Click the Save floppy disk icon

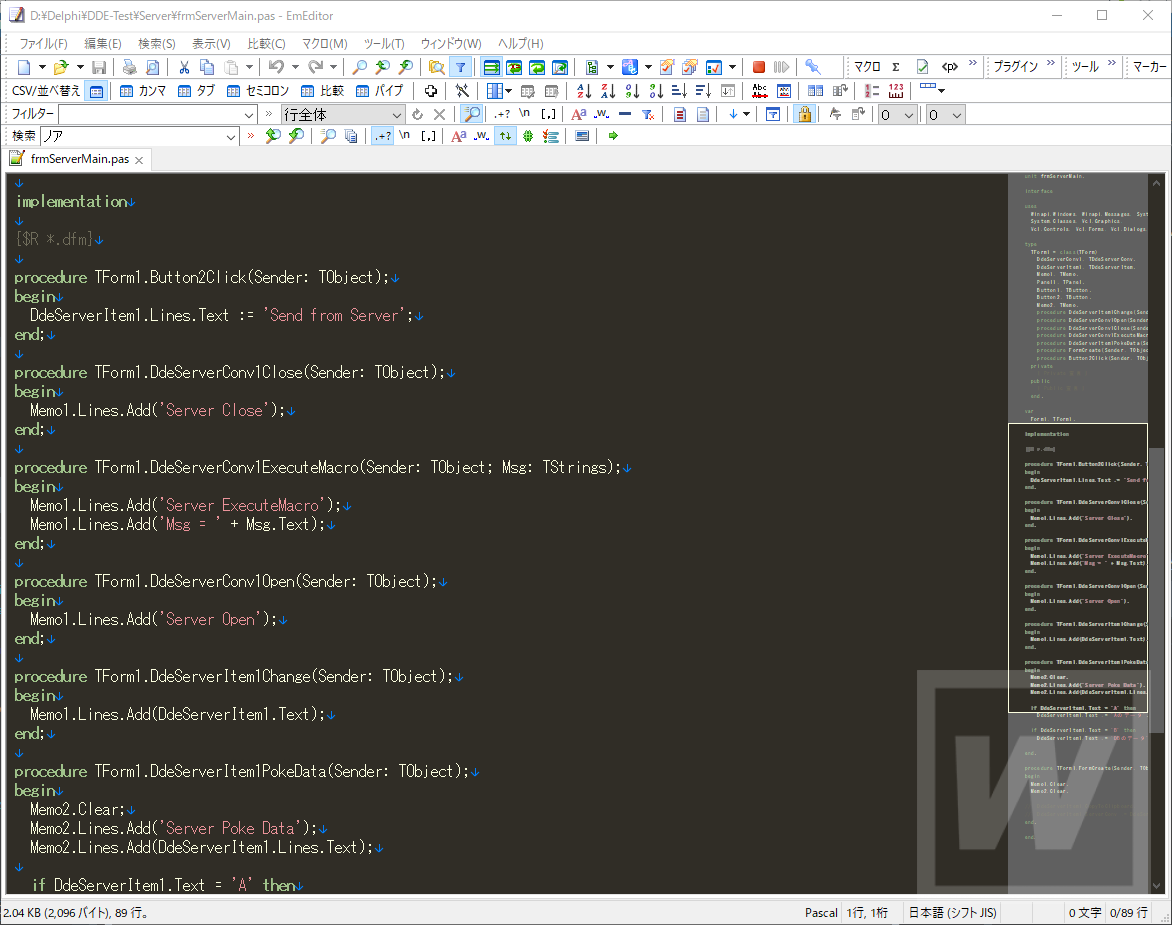tap(99, 67)
